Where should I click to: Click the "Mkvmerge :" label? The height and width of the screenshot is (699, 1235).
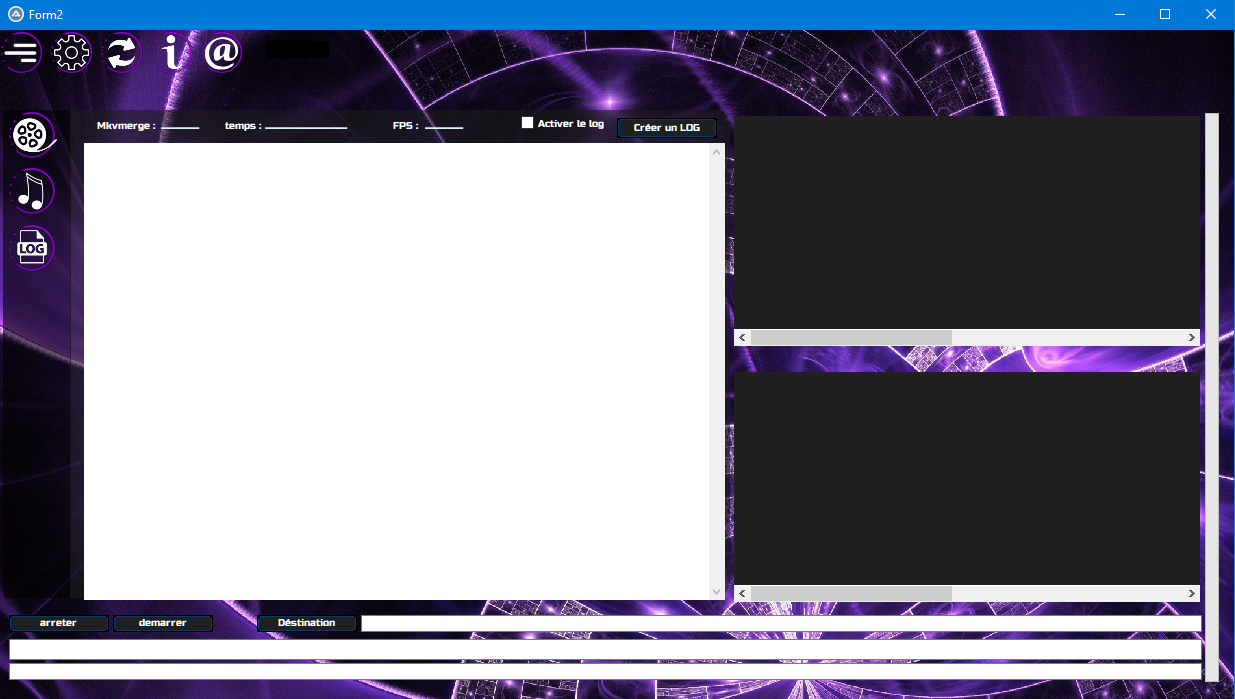[126, 126]
